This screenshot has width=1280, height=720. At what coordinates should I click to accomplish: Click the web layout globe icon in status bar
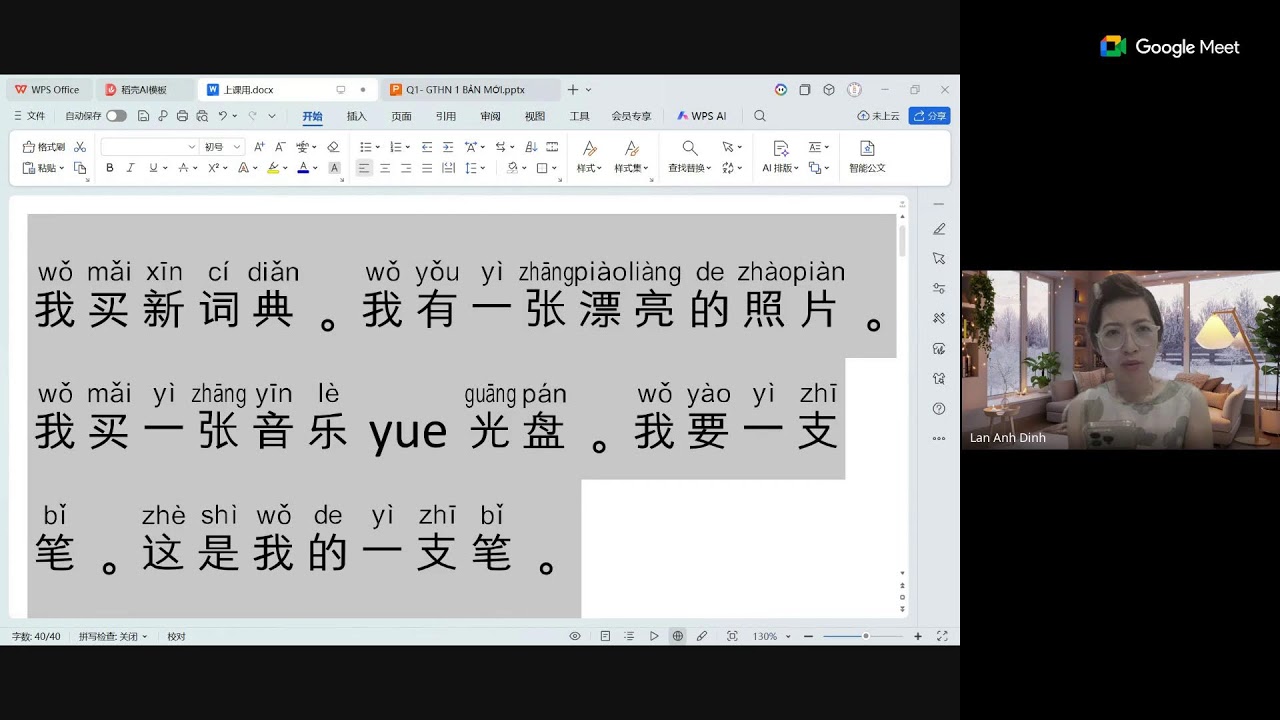click(x=678, y=636)
